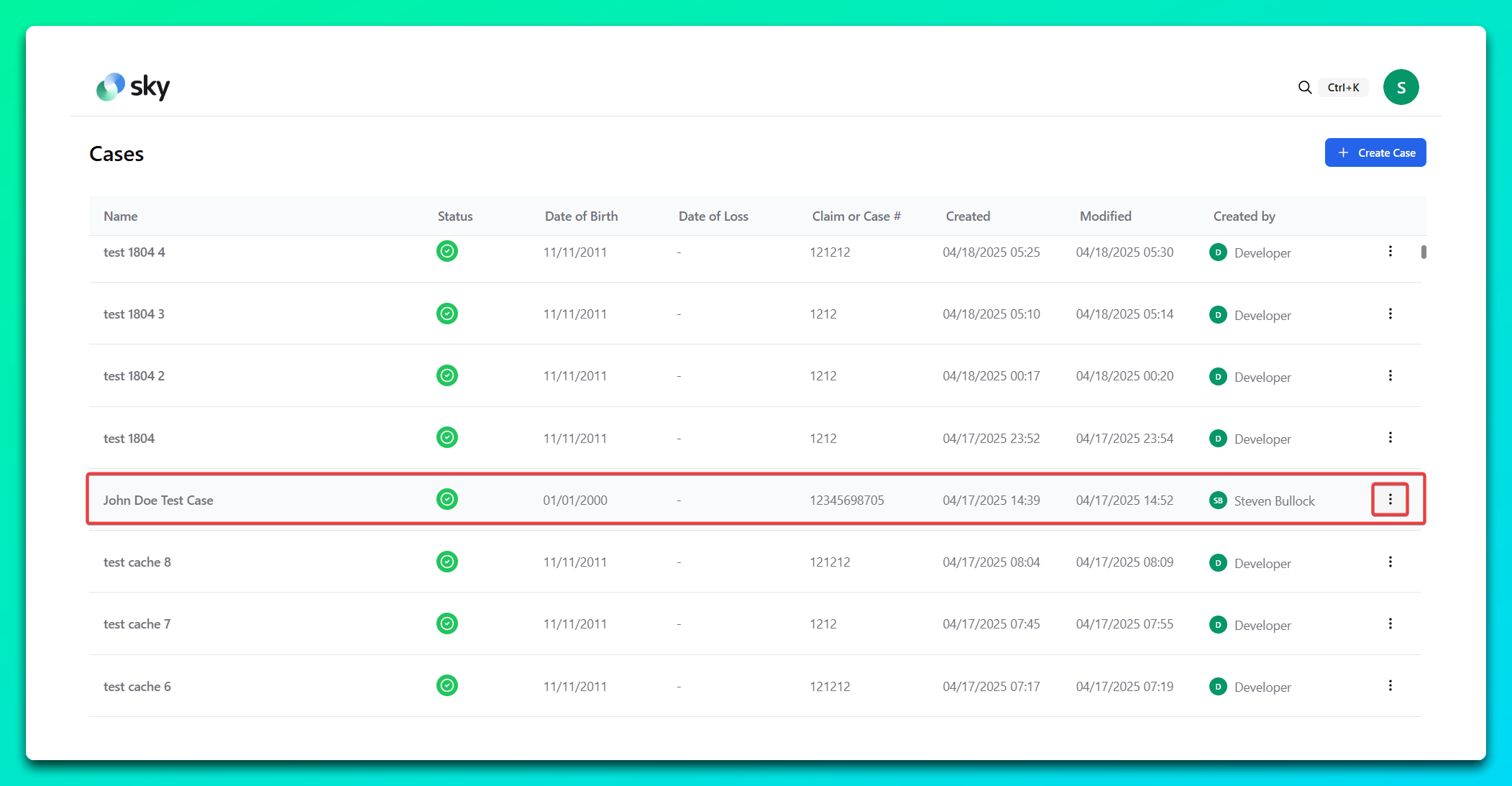Click status checkmark for John Doe Test Case

tap(446, 499)
